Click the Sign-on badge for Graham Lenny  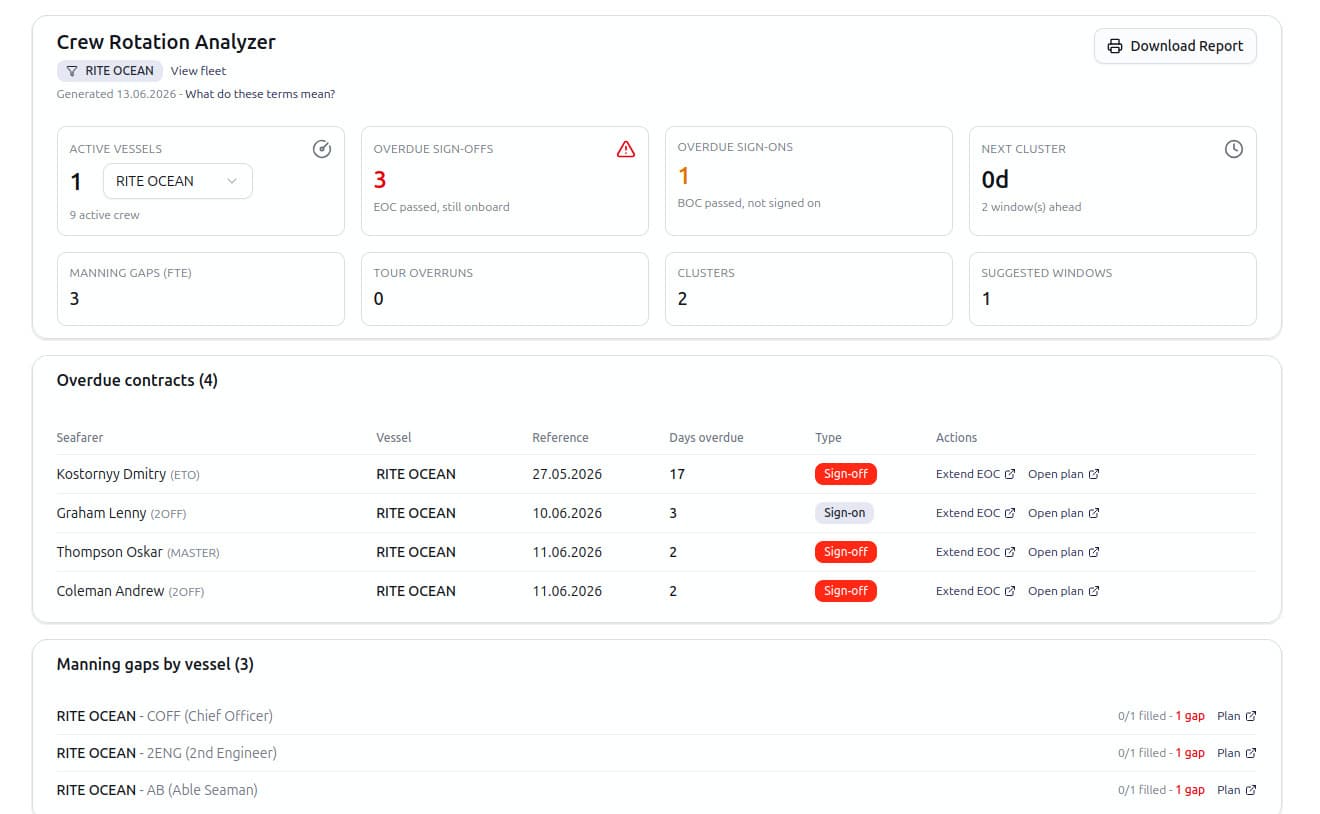tap(844, 513)
